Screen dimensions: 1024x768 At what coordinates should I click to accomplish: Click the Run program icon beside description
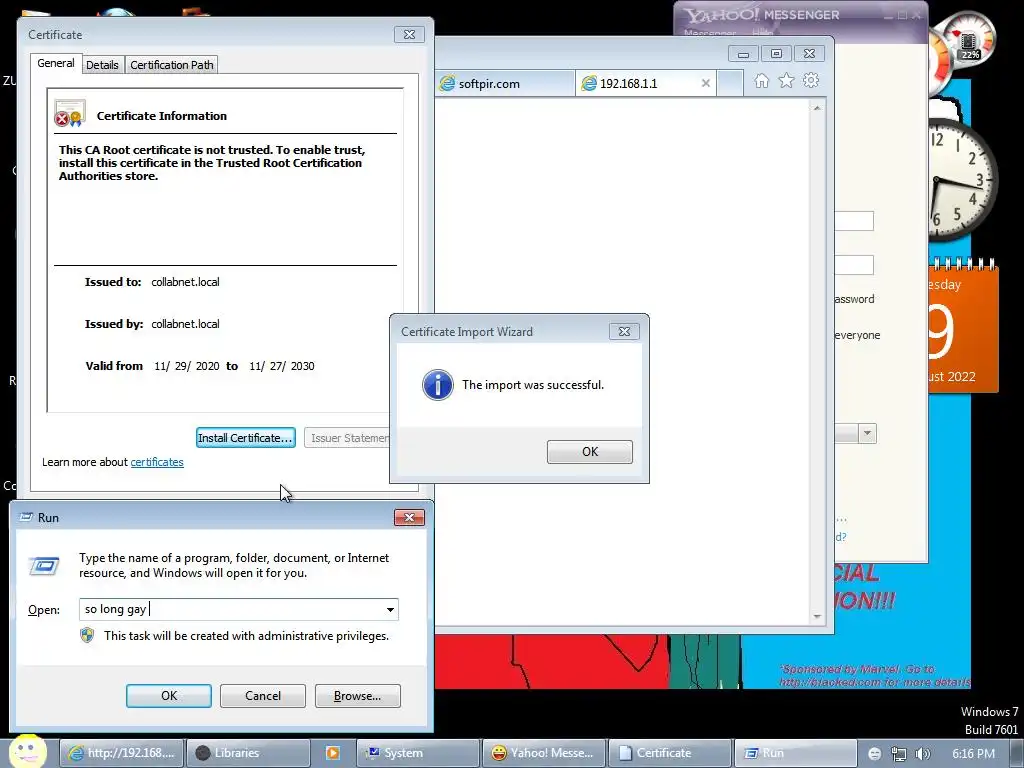44,566
